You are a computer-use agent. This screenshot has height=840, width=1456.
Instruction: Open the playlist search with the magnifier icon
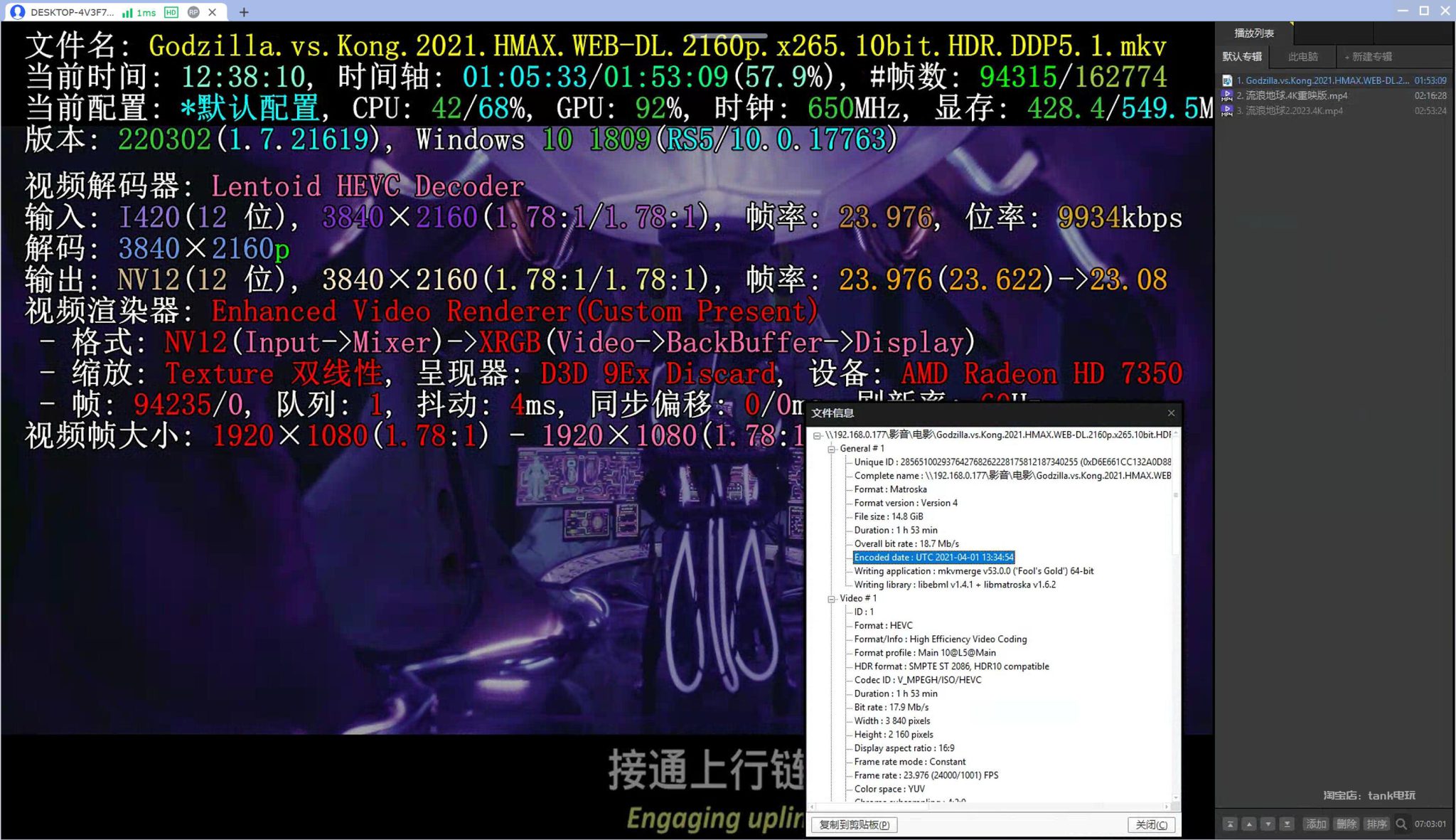click(x=1401, y=823)
